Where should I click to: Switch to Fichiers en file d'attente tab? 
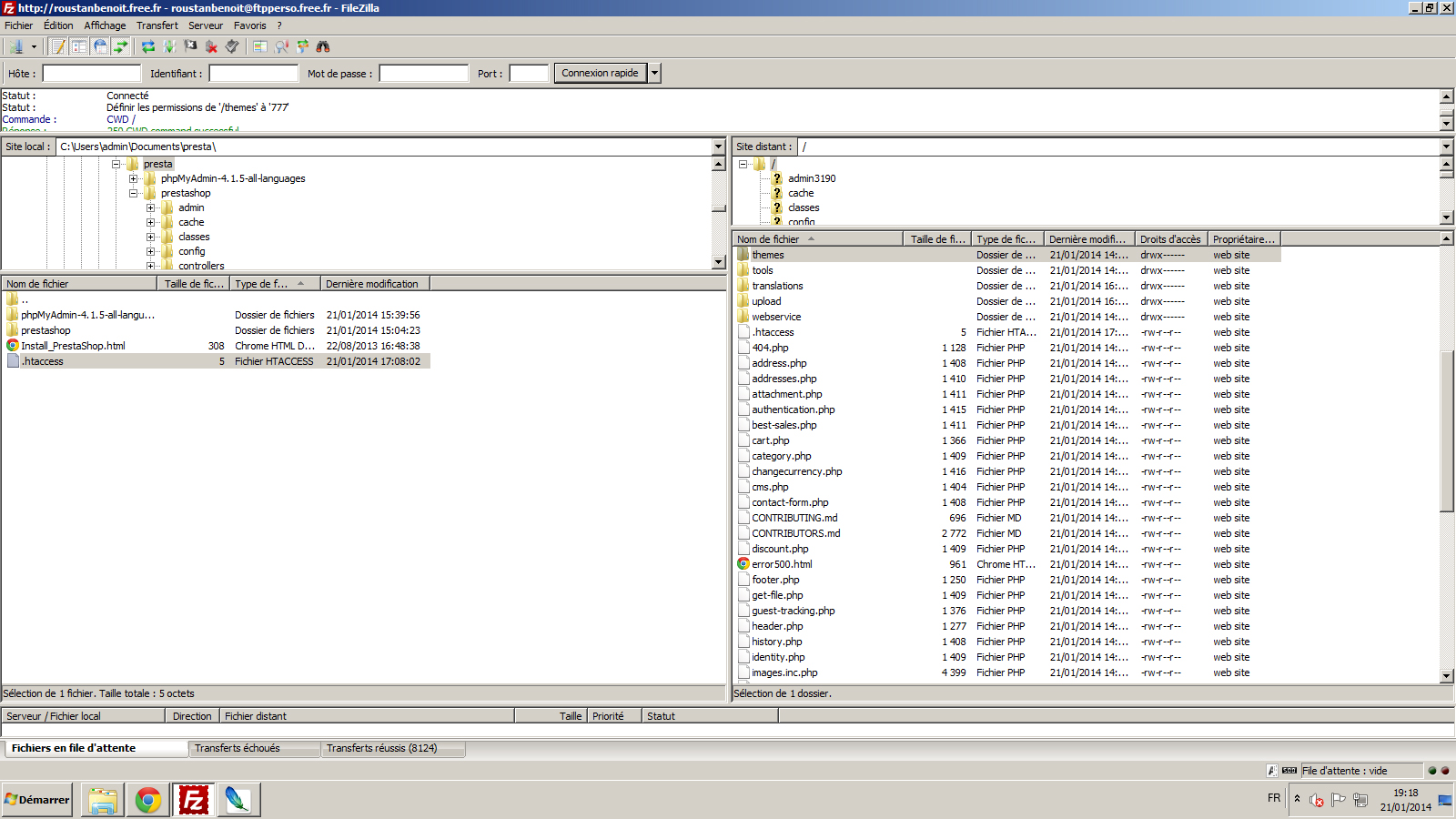(96, 748)
